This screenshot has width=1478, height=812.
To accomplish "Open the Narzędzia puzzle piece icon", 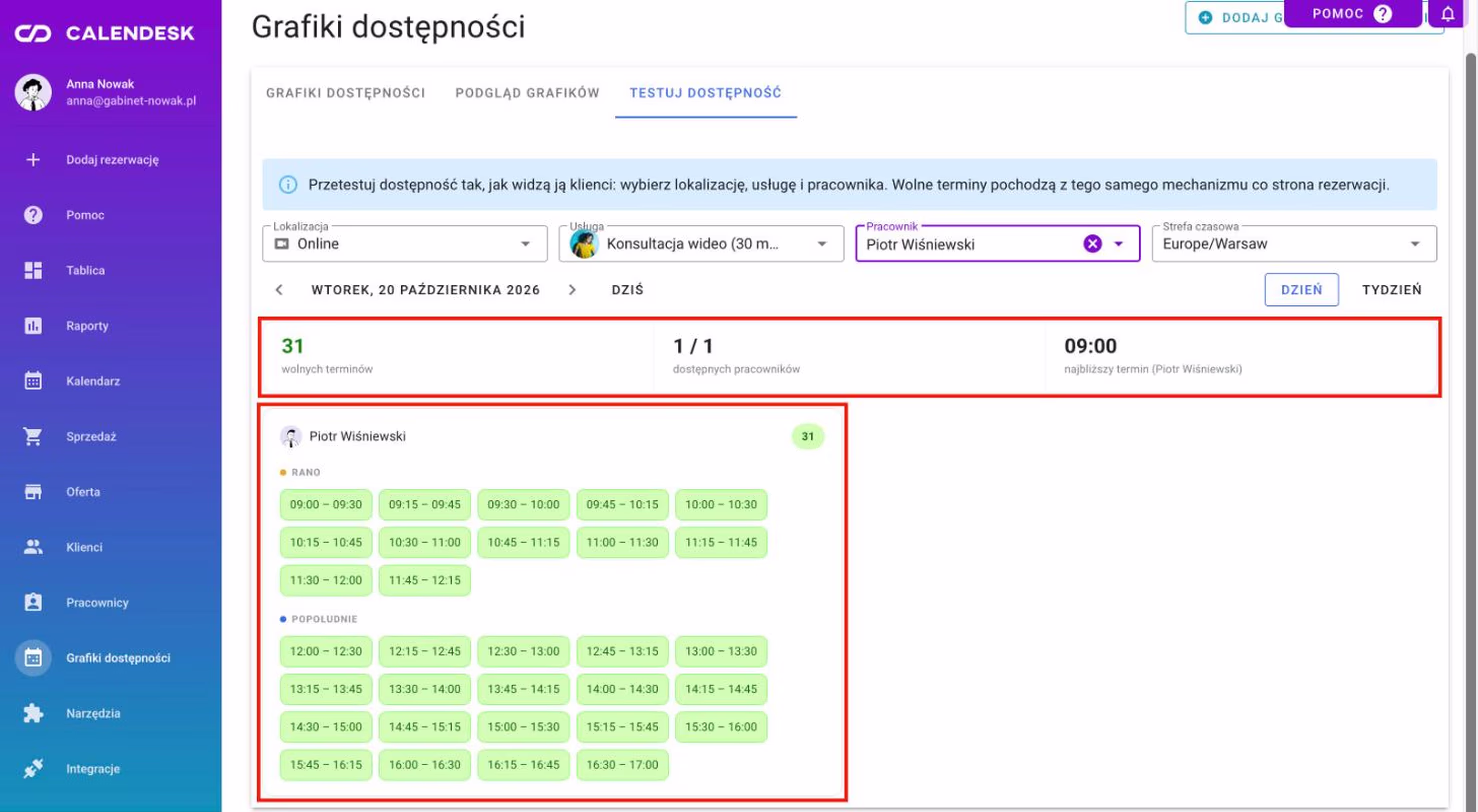I will click(x=33, y=714).
